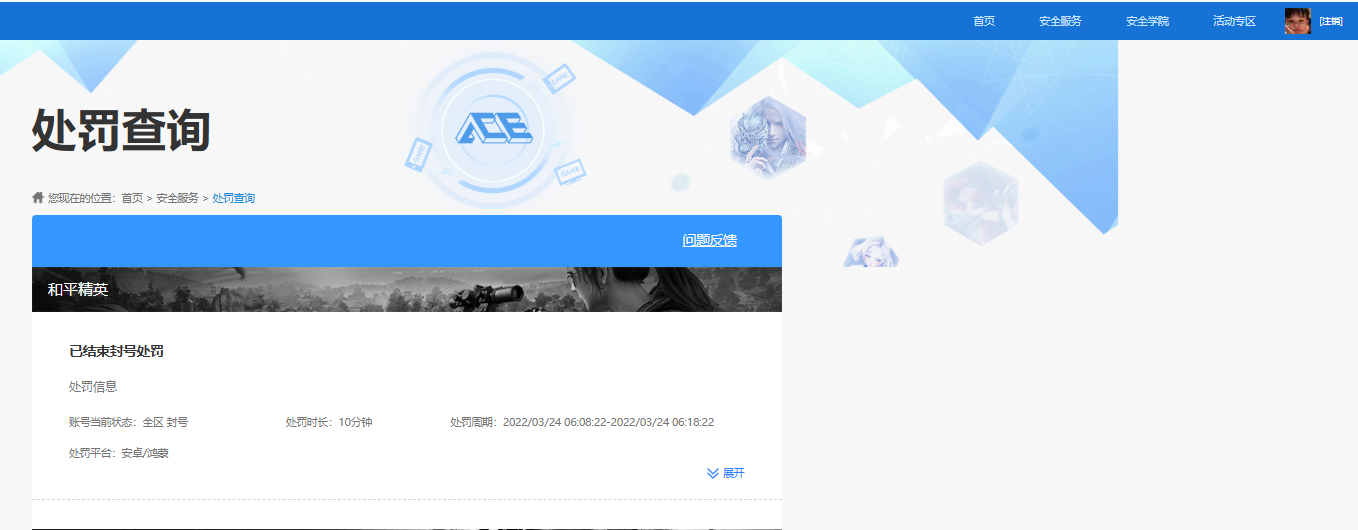
Task: Click the ACE logo emblem in the banner
Action: coord(494,128)
